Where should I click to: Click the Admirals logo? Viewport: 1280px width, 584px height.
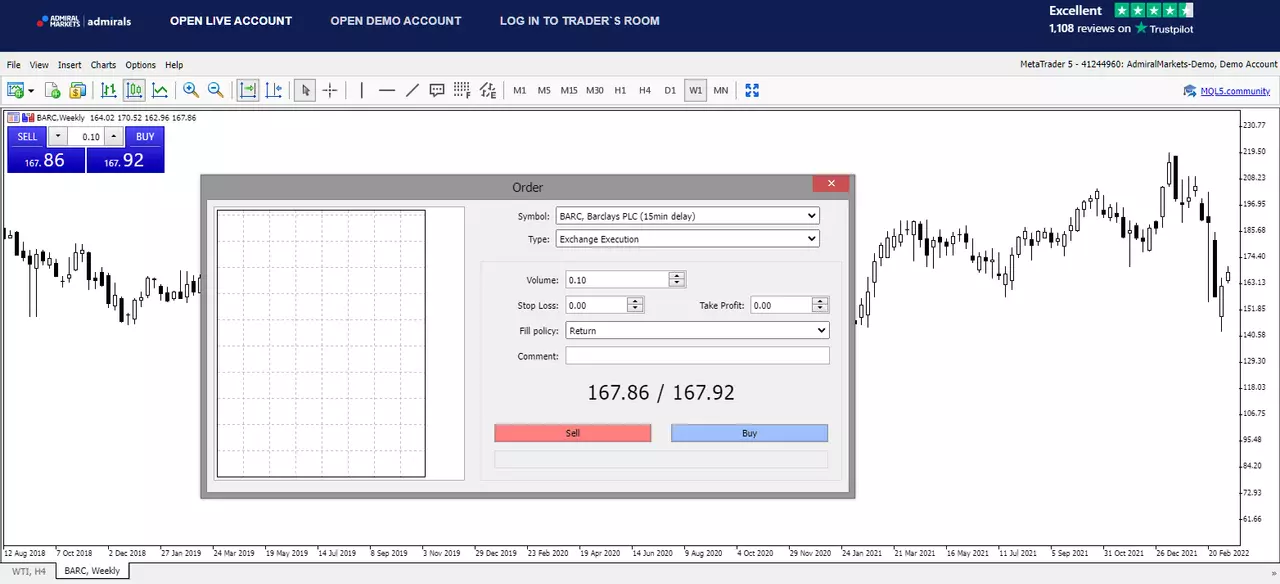click(x=84, y=21)
